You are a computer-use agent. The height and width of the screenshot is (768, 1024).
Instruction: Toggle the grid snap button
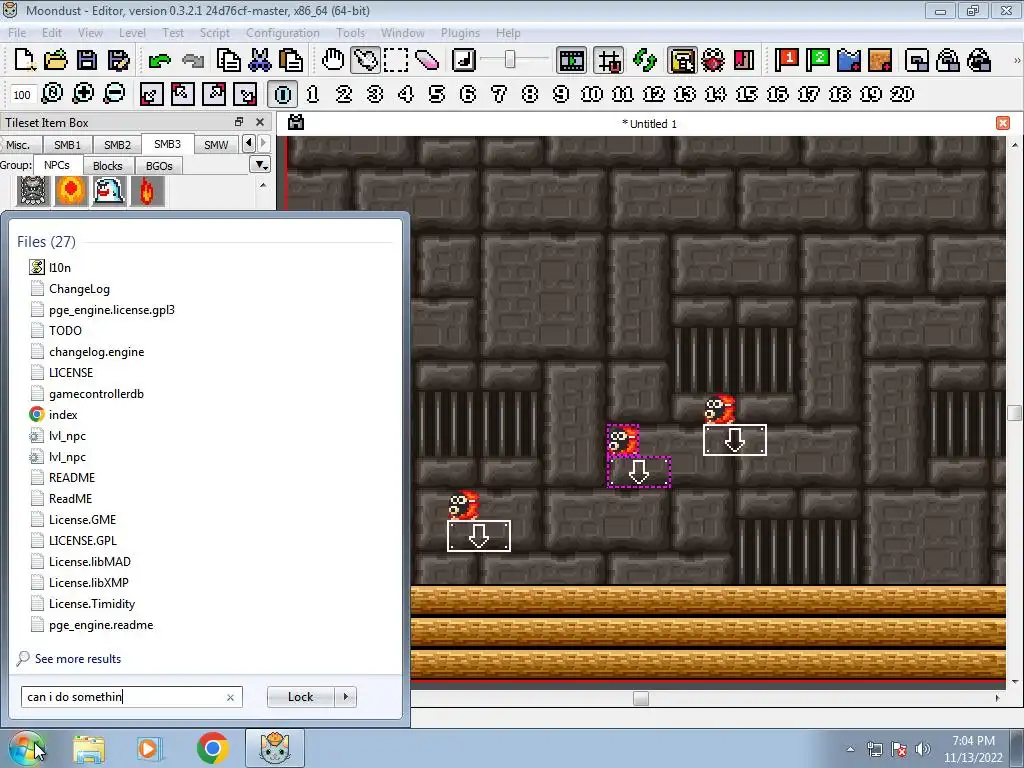(x=608, y=61)
